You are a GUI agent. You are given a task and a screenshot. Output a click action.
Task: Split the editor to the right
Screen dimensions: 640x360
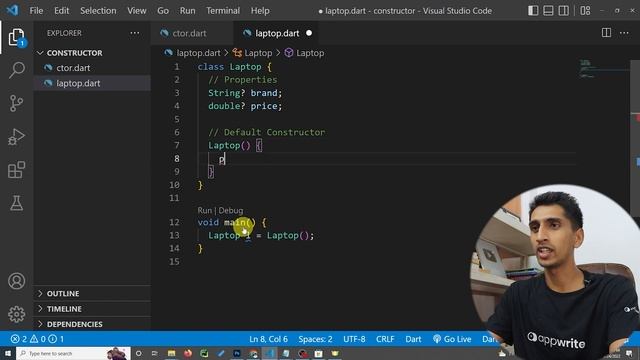click(606, 33)
